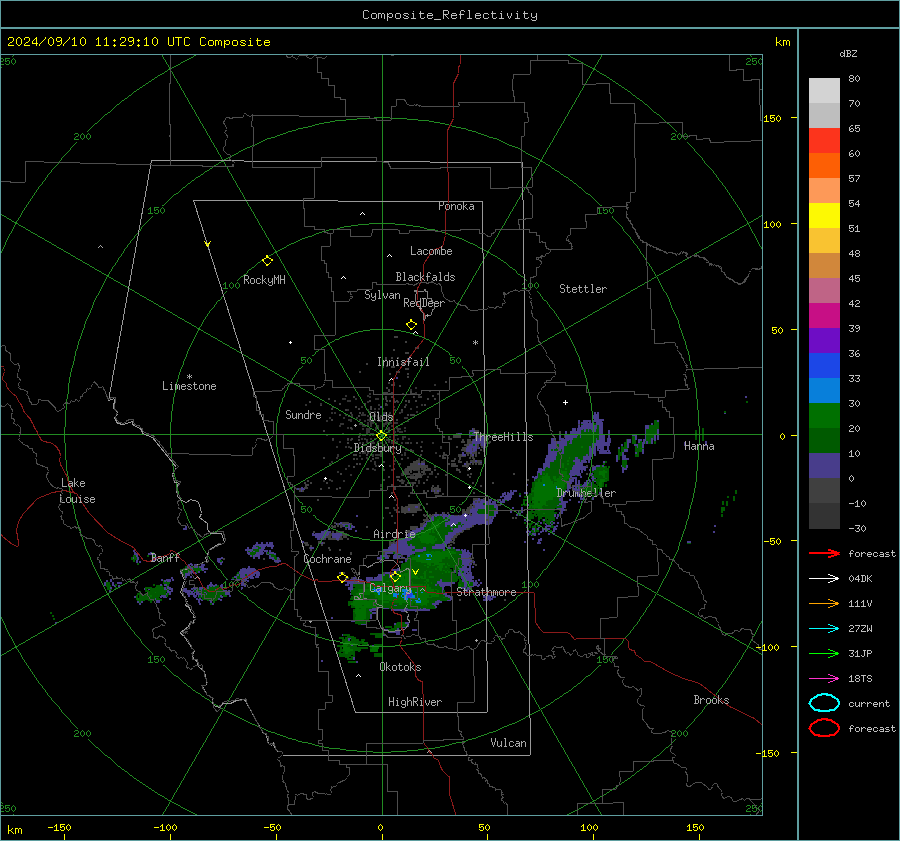Click the Calgary city label
Image resolution: width=900 pixels, height=841 pixels.
coord(390,588)
